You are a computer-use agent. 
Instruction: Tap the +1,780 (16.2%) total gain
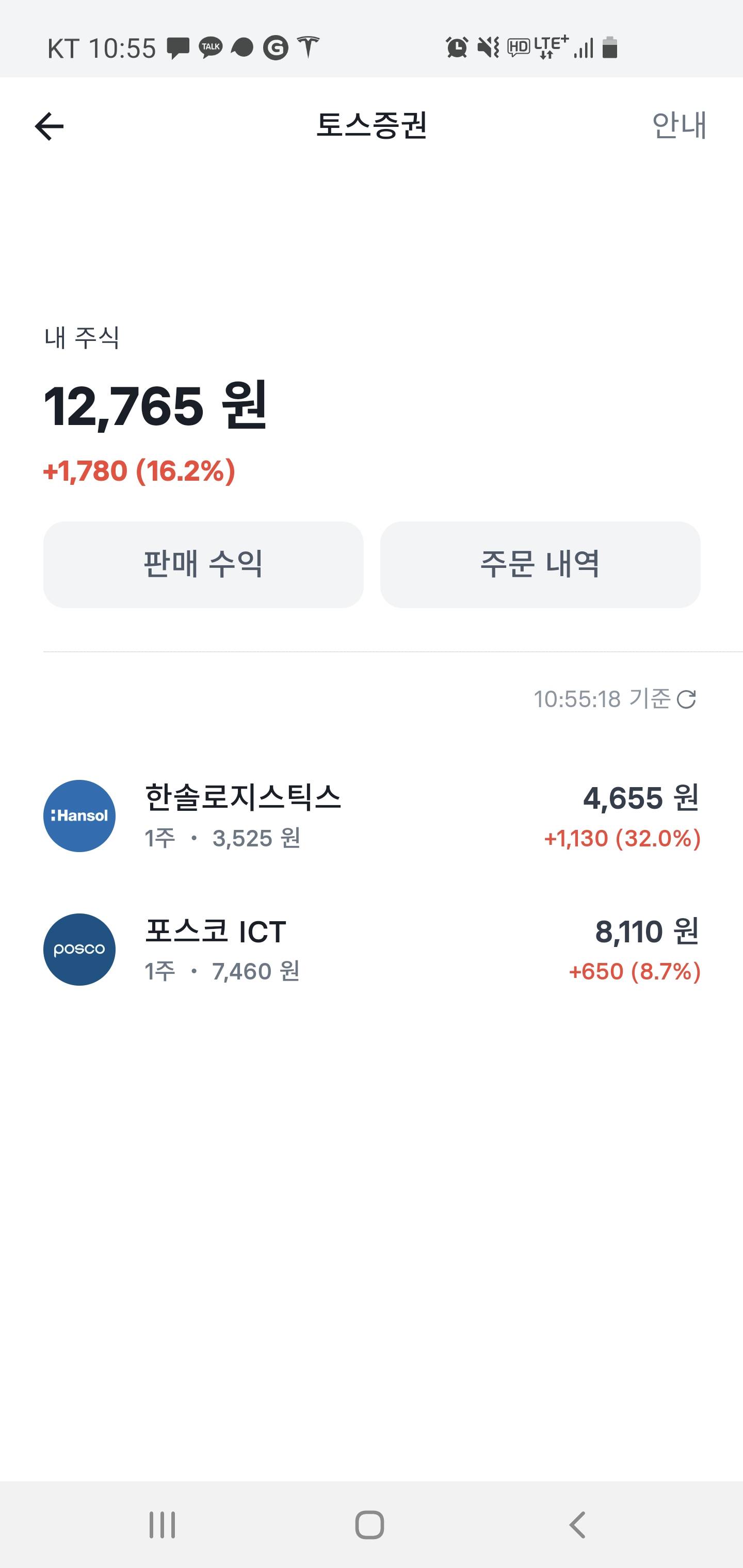click(139, 471)
